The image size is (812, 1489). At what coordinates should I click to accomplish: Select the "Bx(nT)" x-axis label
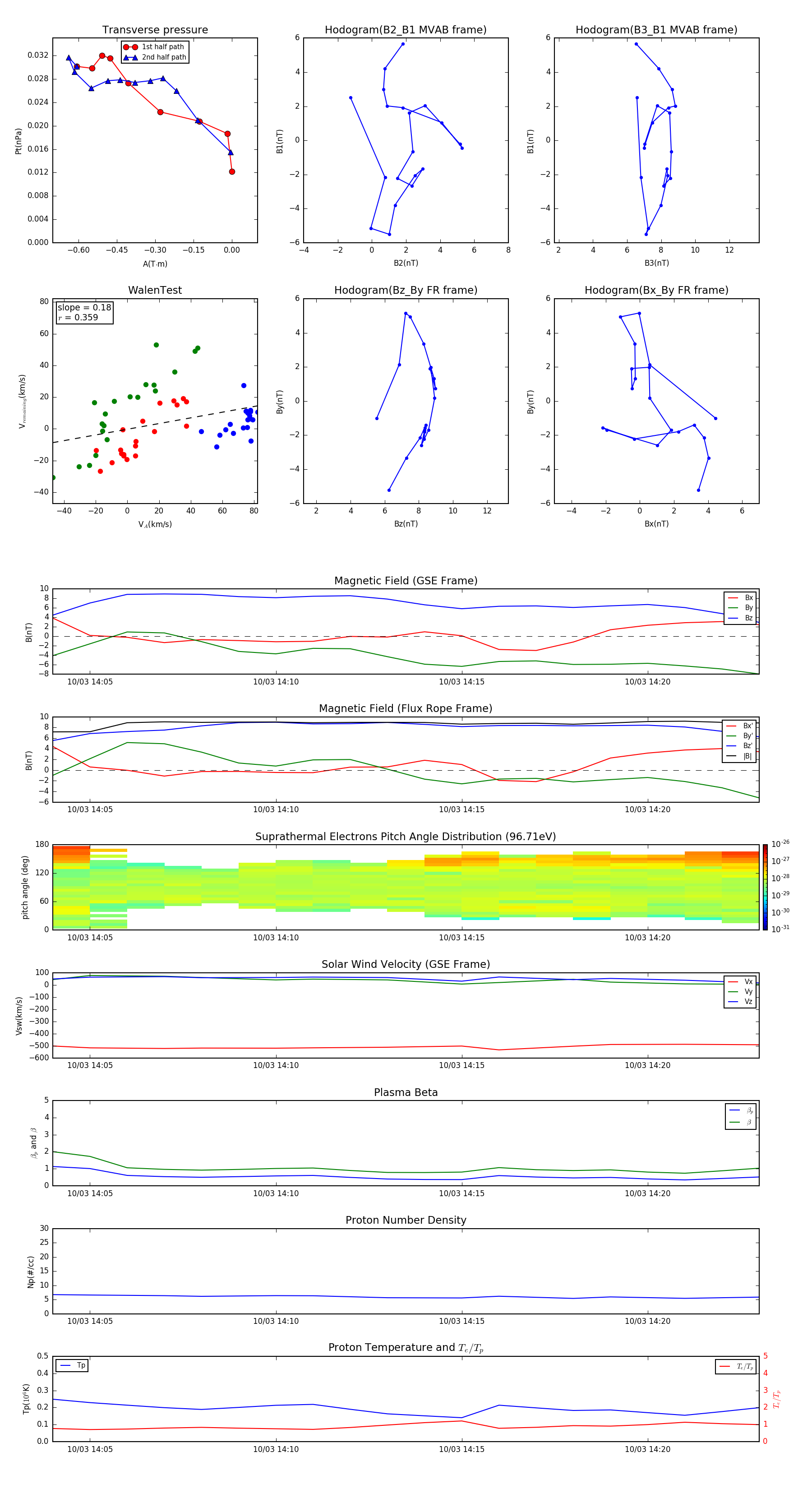click(656, 524)
